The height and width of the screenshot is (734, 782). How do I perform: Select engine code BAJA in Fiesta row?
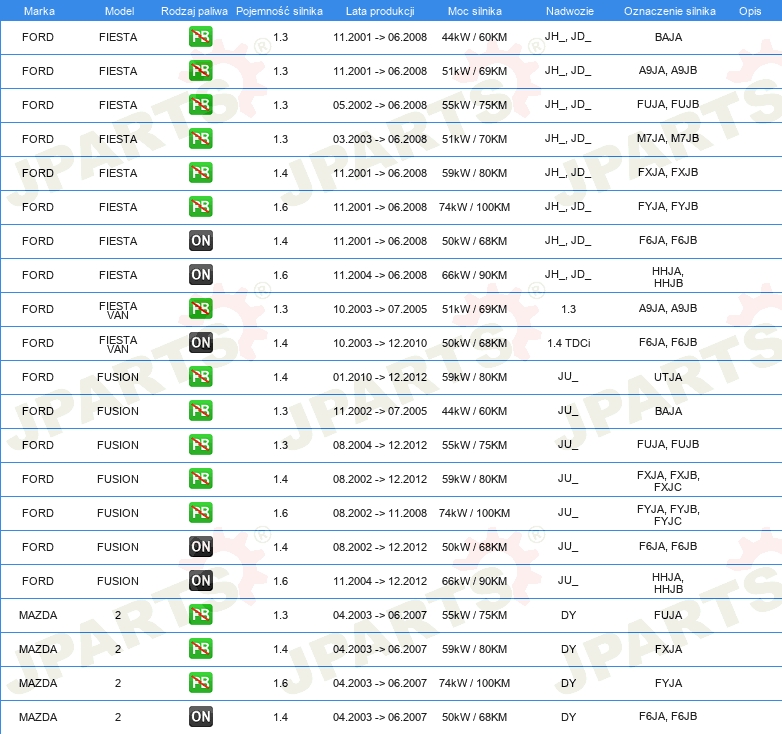click(668, 37)
